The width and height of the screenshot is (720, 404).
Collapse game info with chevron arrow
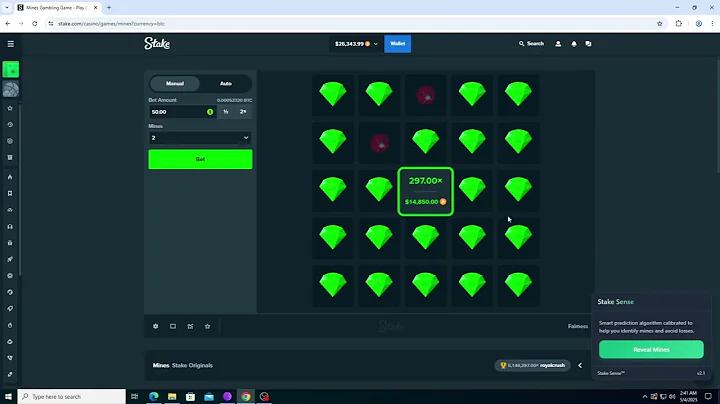point(580,365)
